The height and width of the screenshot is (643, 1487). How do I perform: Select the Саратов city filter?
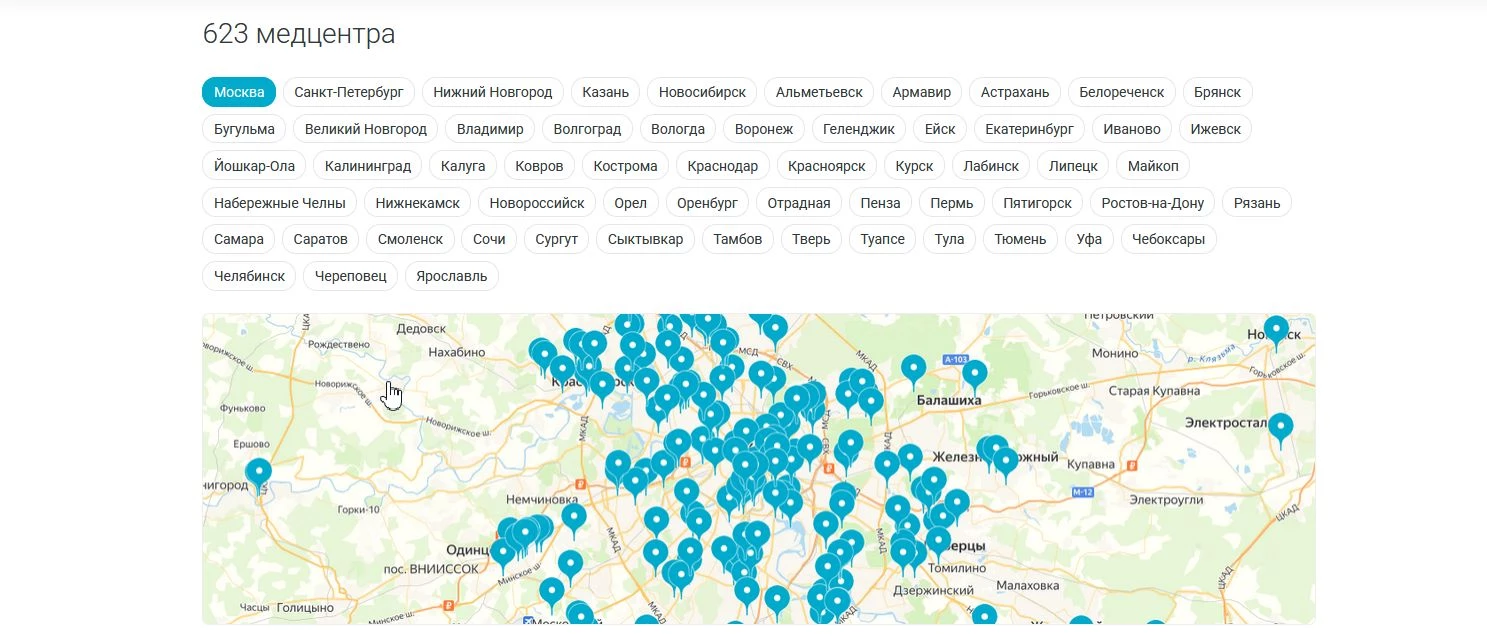(x=321, y=240)
